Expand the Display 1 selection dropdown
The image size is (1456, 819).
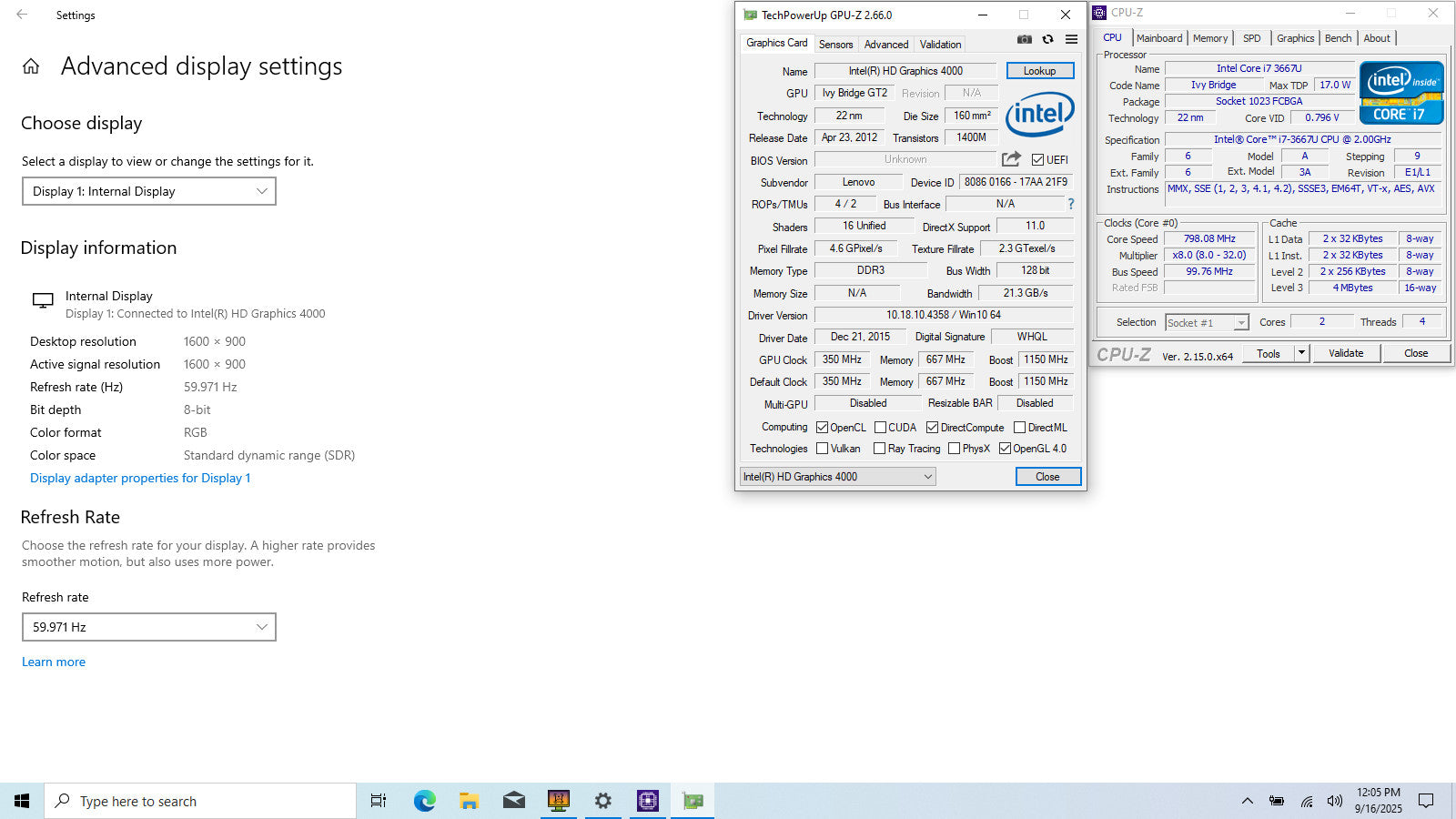pyautogui.click(x=149, y=191)
